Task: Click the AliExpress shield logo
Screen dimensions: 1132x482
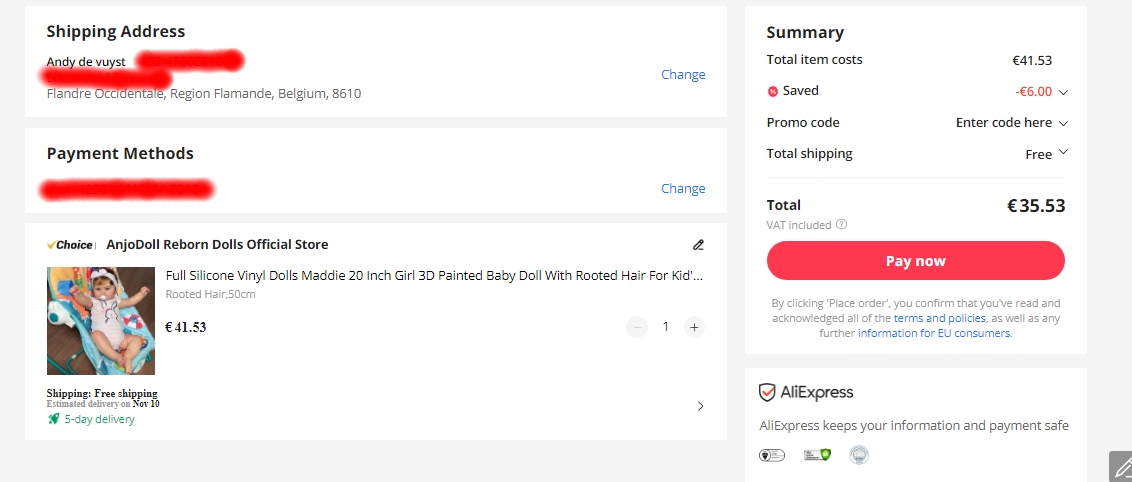Action: (767, 393)
